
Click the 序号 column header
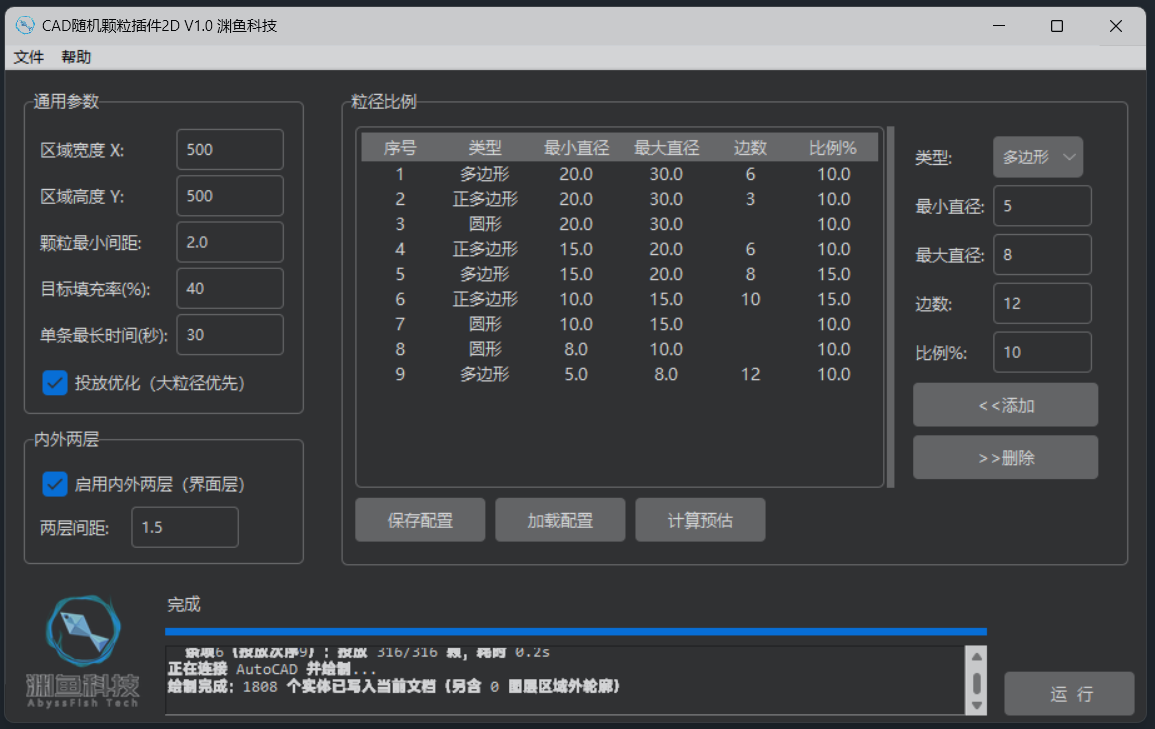click(x=400, y=148)
